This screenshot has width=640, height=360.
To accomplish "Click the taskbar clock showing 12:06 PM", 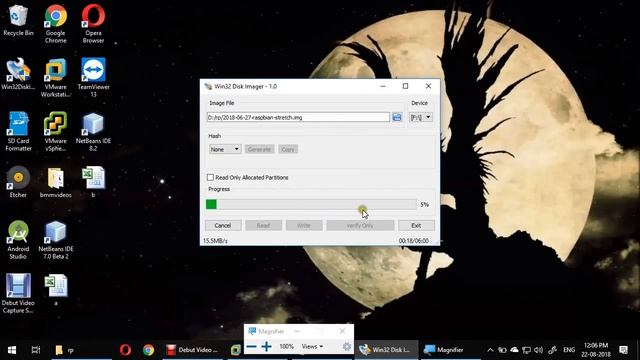I will [596, 350].
